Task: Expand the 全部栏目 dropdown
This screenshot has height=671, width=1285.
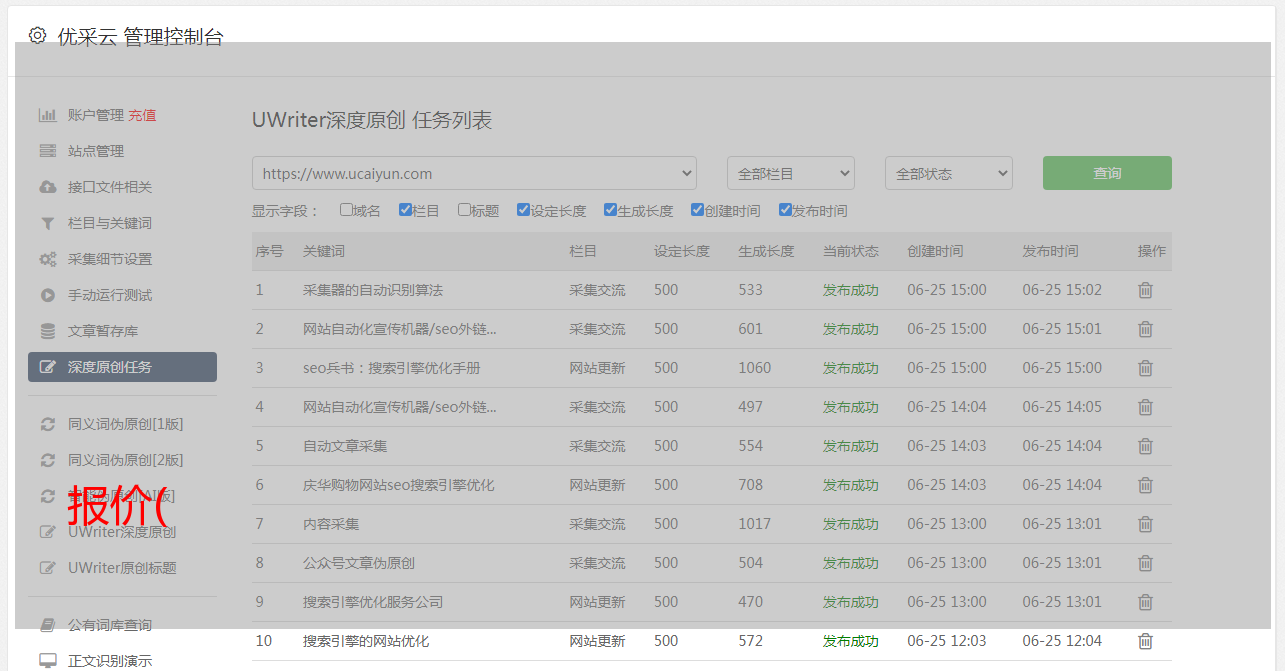Action: point(790,173)
